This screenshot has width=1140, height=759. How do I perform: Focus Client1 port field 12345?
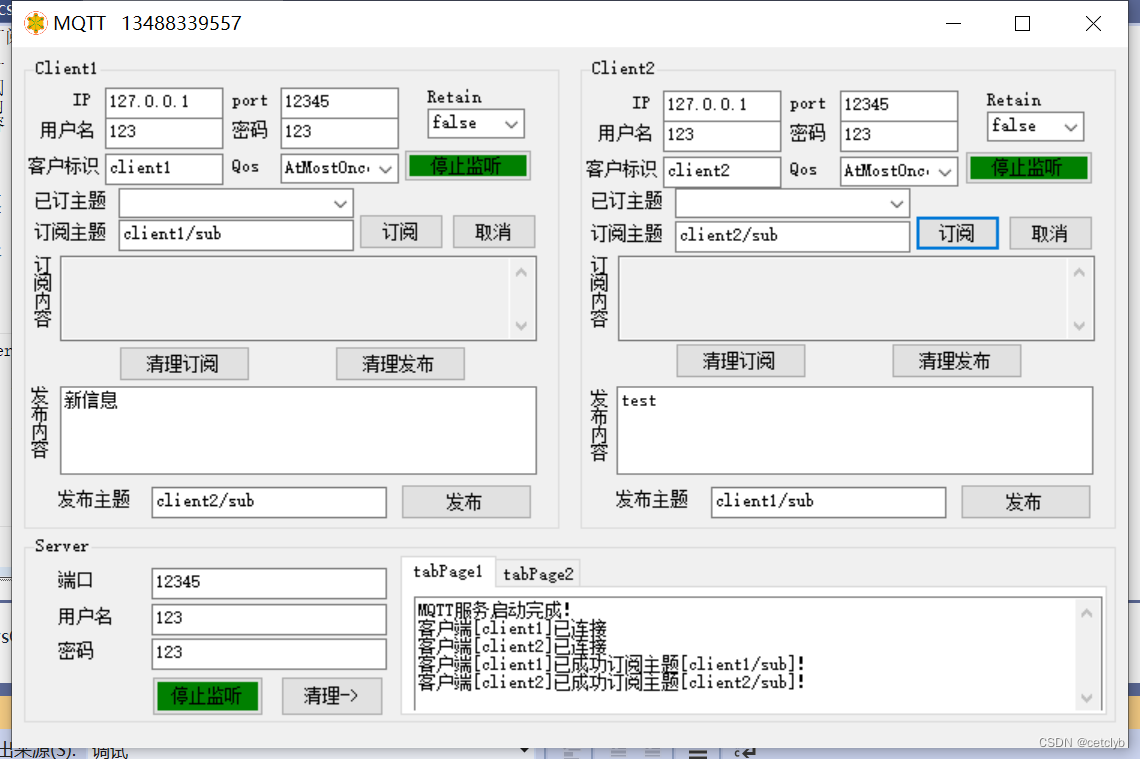[x=340, y=102]
